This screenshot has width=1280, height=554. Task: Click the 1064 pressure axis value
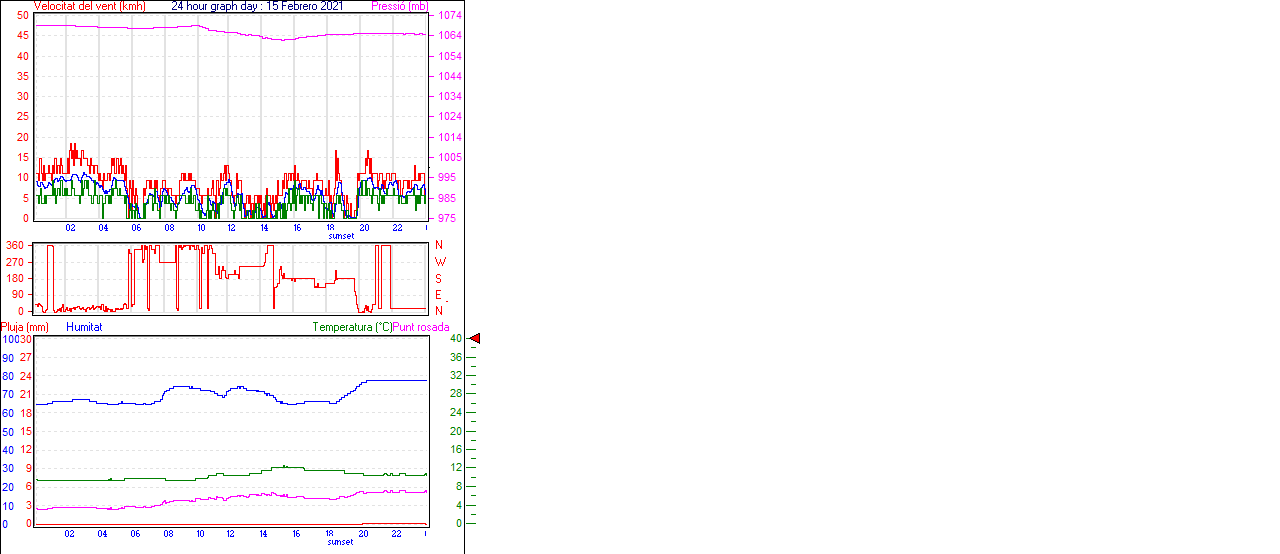[446, 36]
